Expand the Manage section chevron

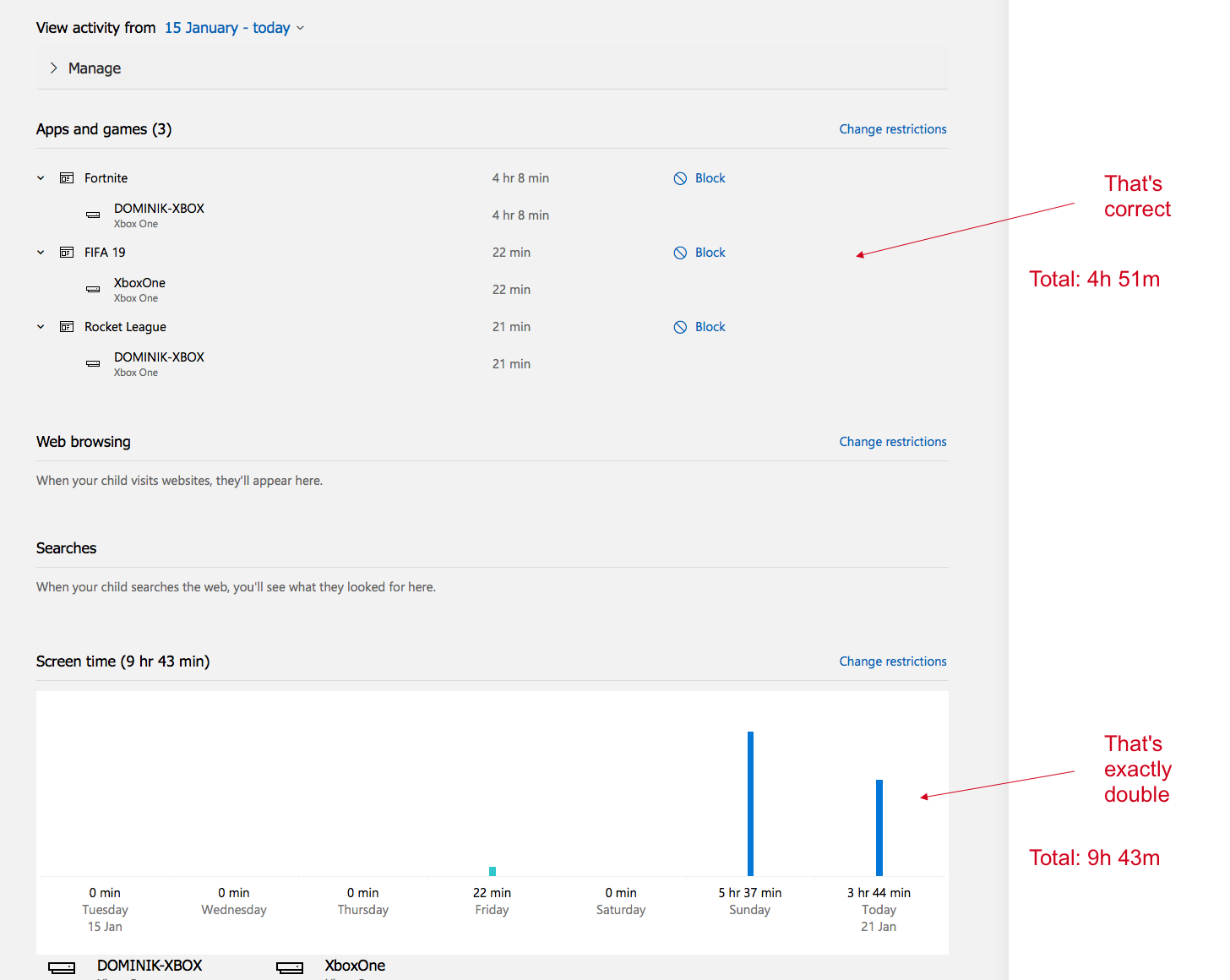[53, 68]
